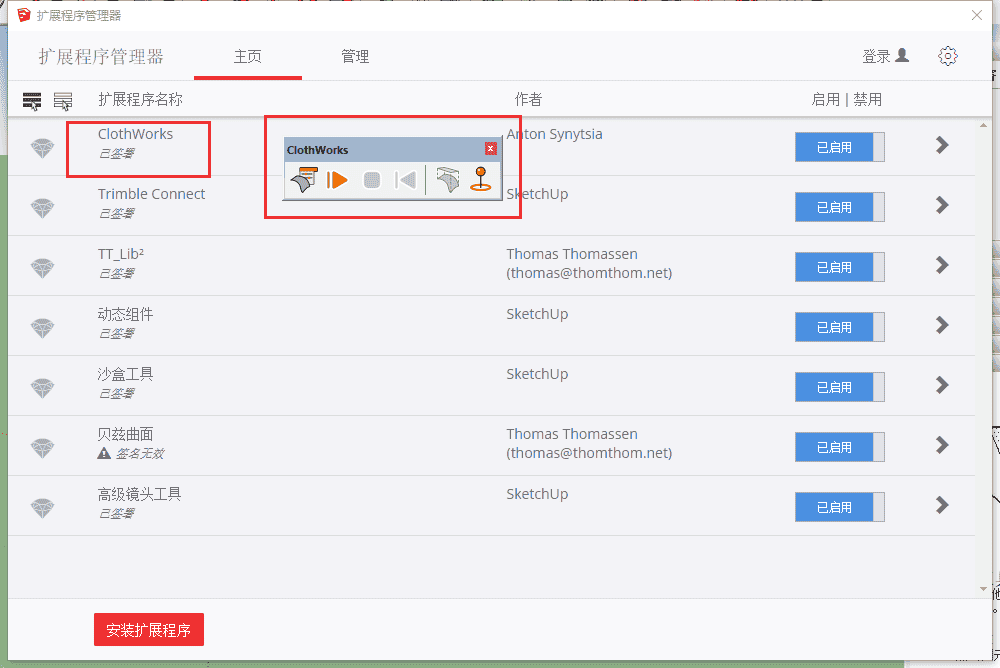Click 沙盒工具 gem icon
The height and width of the screenshot is (668, 1000).
(x=43, y=389)
